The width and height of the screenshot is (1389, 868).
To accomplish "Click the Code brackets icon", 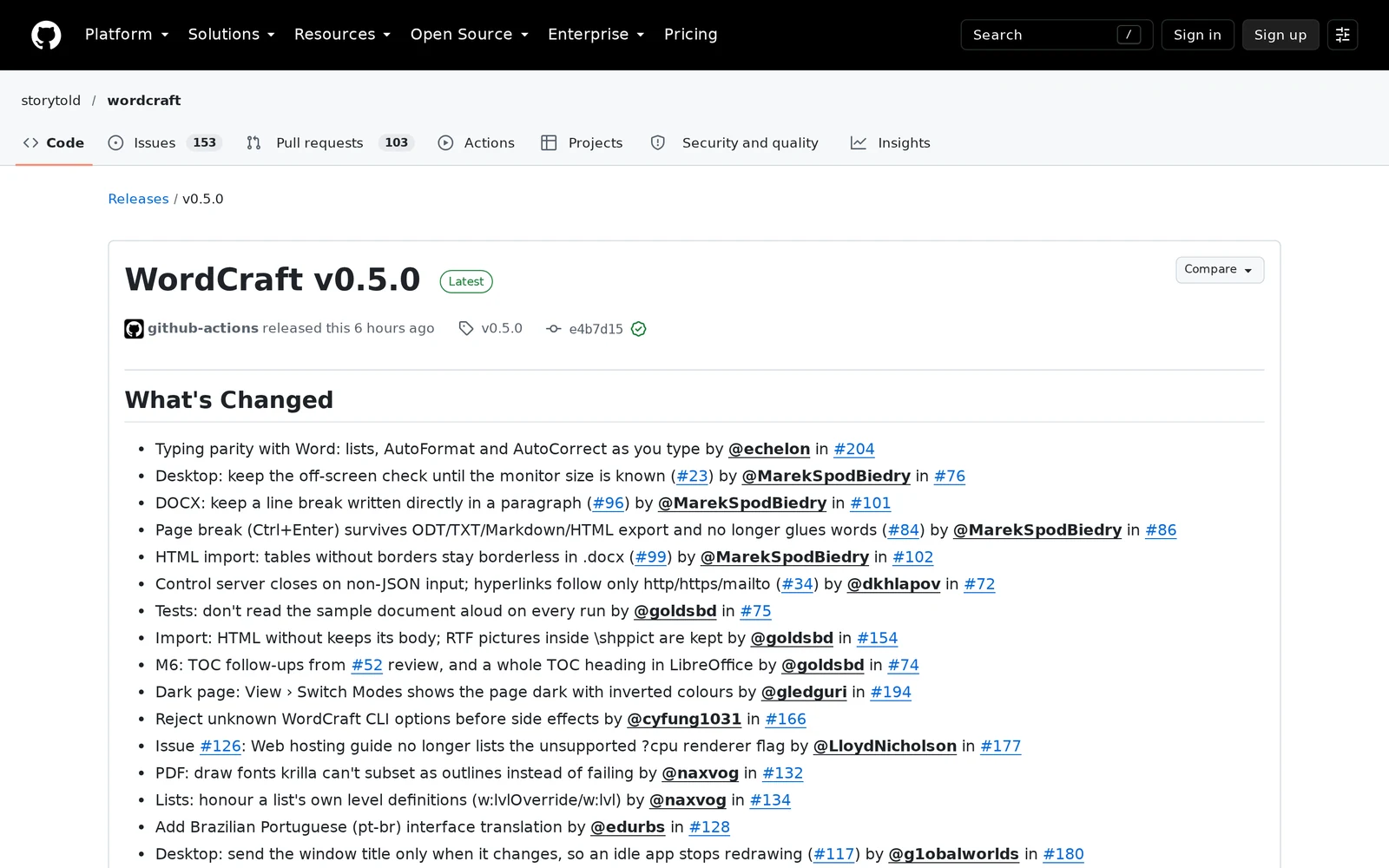I will pos(31,143).
